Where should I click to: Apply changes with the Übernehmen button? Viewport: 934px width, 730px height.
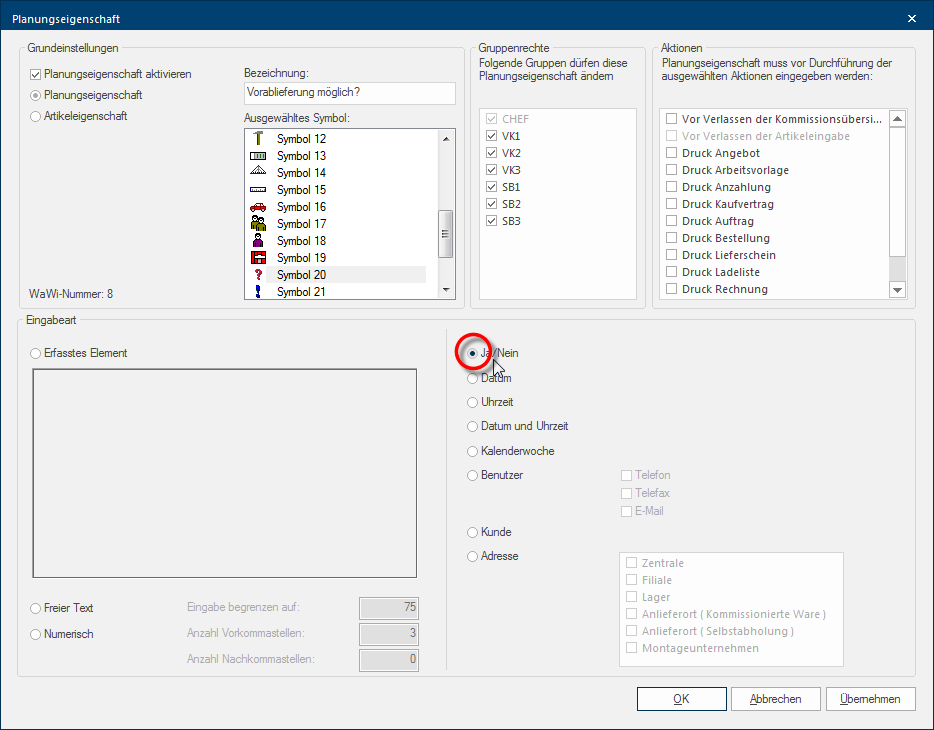tap(870, 699)
